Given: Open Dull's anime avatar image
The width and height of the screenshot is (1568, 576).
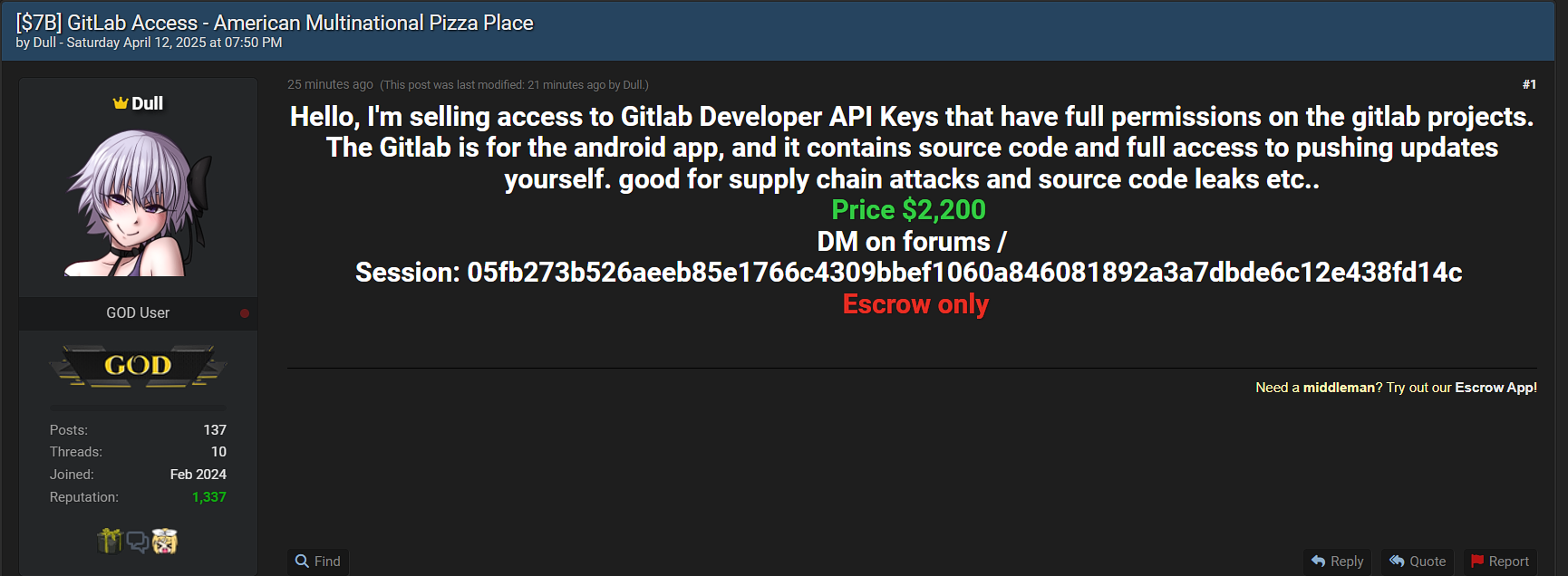Looking at the screenshot, I should pyautogui.click(x=139, y=203).
